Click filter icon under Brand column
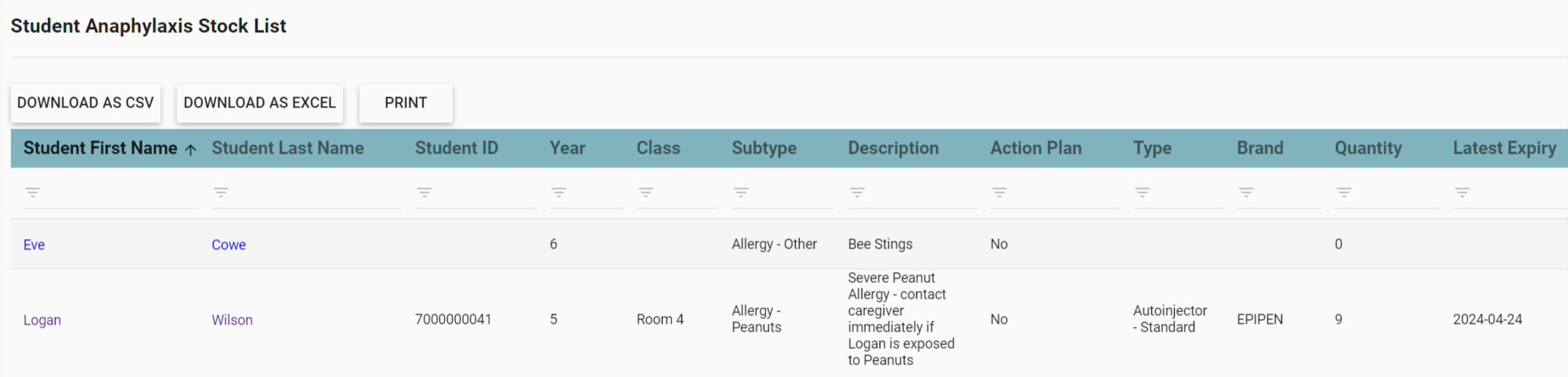 (1246, 192)
